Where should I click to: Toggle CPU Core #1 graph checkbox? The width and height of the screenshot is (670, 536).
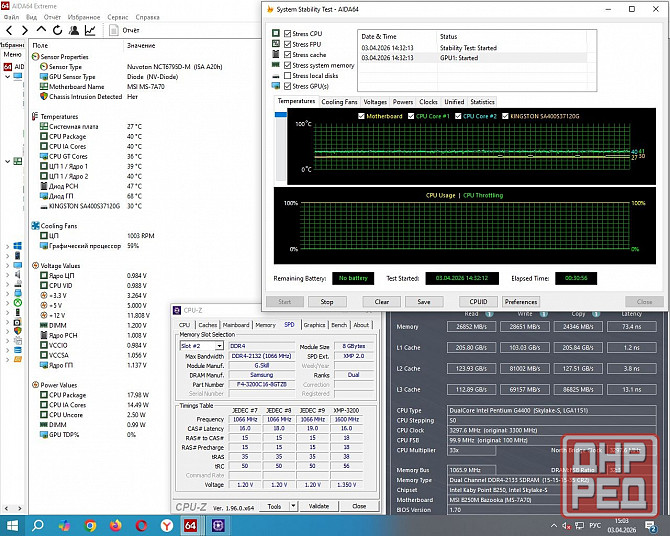(411, 116)
